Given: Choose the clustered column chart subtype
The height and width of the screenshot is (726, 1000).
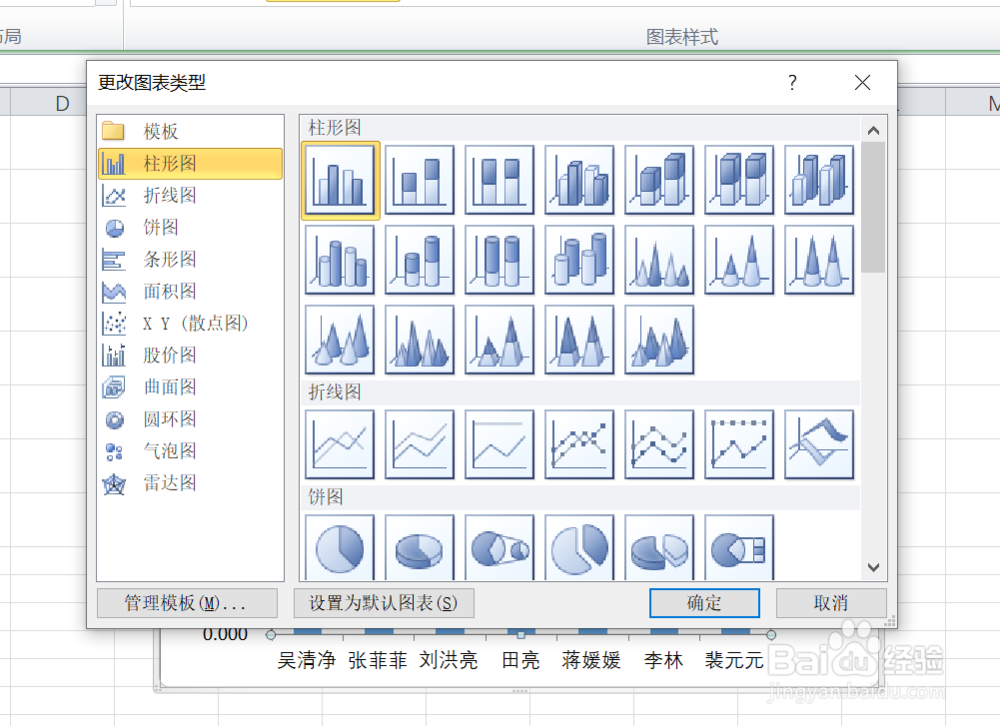Looking at the screenshot, I should 339,180.
